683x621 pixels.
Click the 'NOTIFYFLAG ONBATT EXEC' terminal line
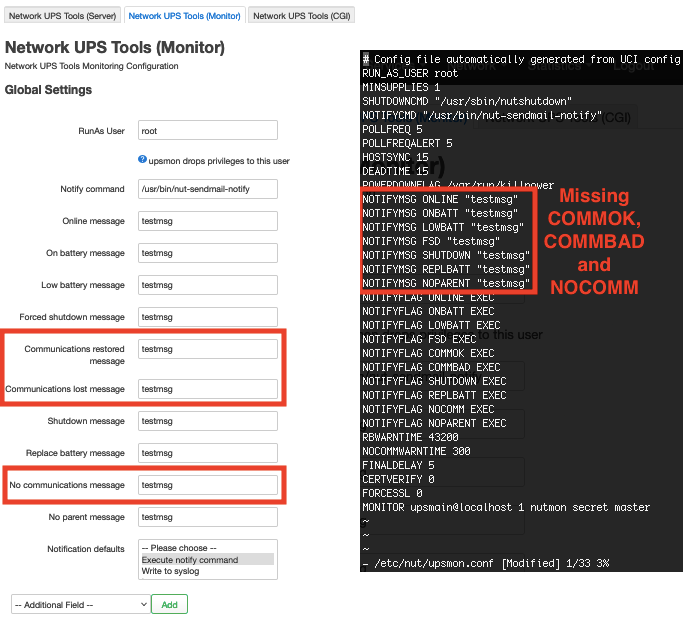pos(428,311)
